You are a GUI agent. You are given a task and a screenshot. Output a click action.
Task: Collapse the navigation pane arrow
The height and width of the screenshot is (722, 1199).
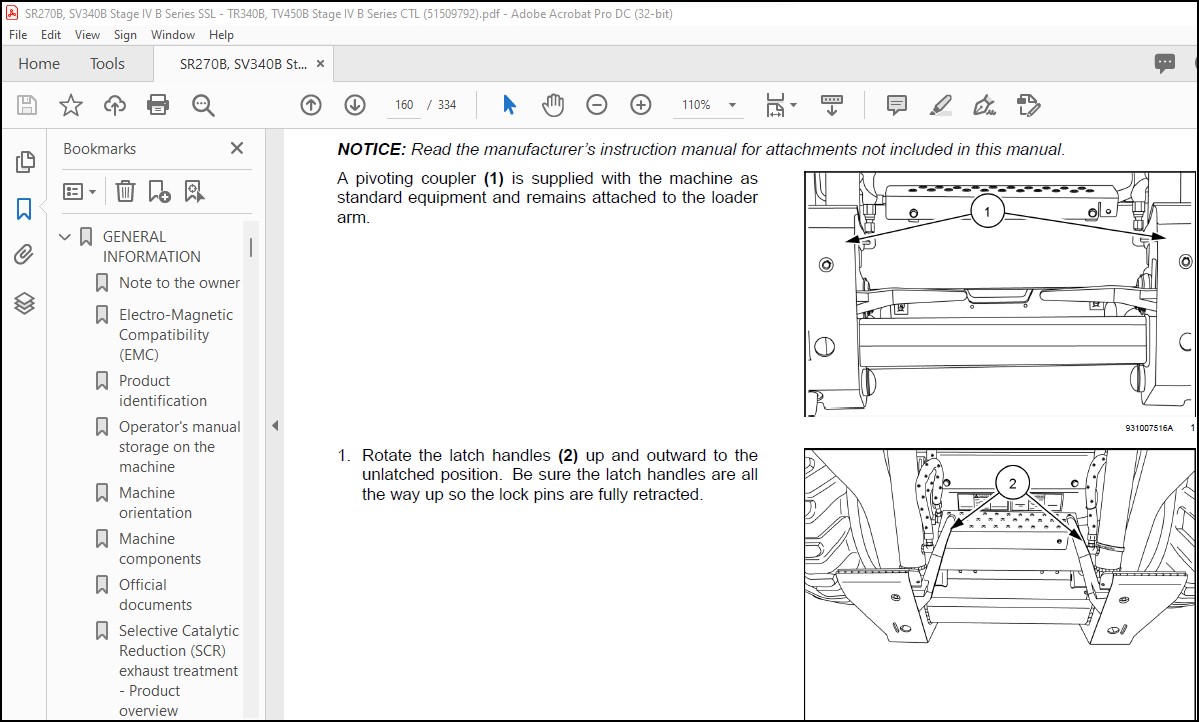(x=275, y=425)
